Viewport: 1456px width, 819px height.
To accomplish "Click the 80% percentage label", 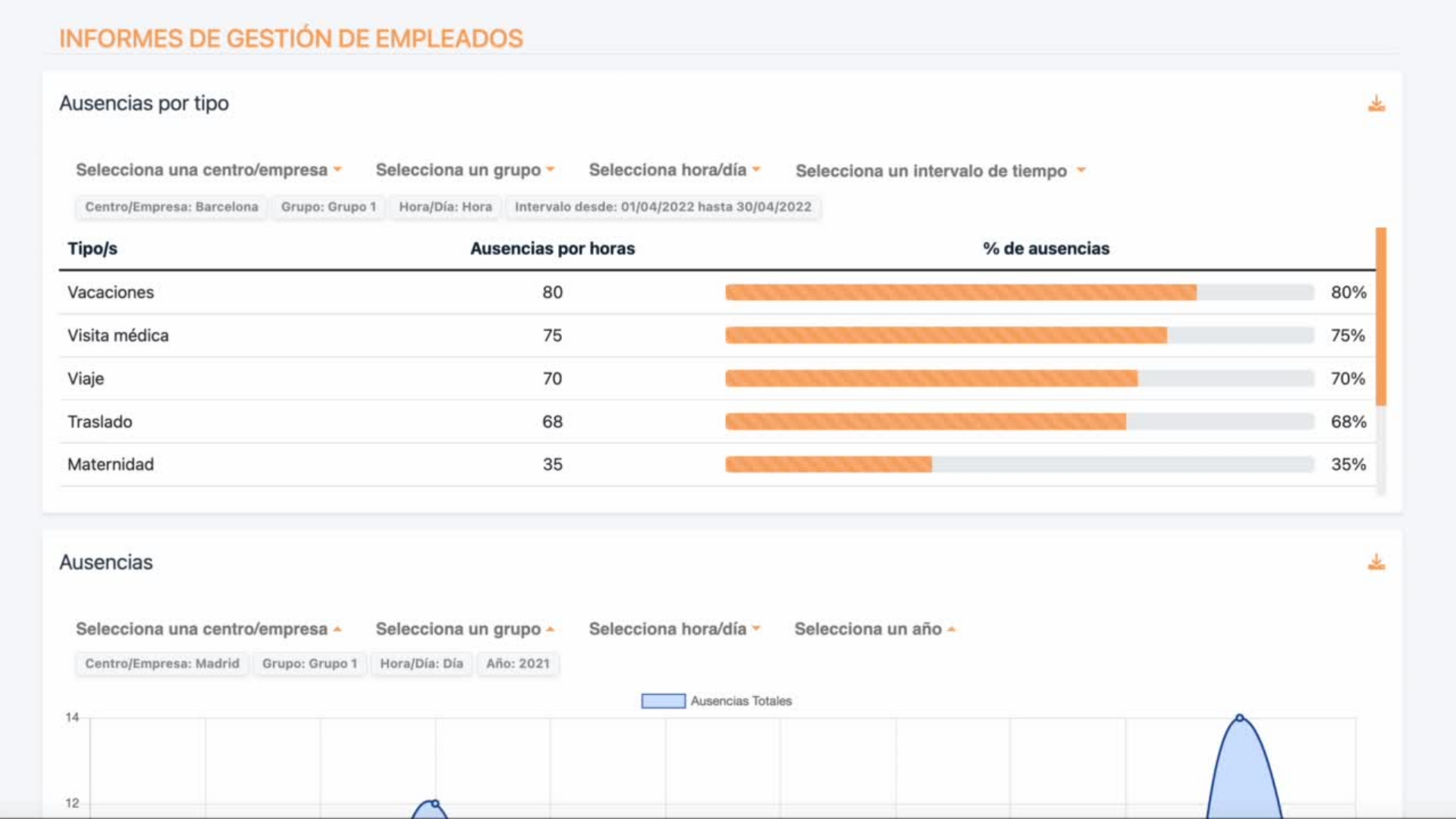I will click(1348, 293).
